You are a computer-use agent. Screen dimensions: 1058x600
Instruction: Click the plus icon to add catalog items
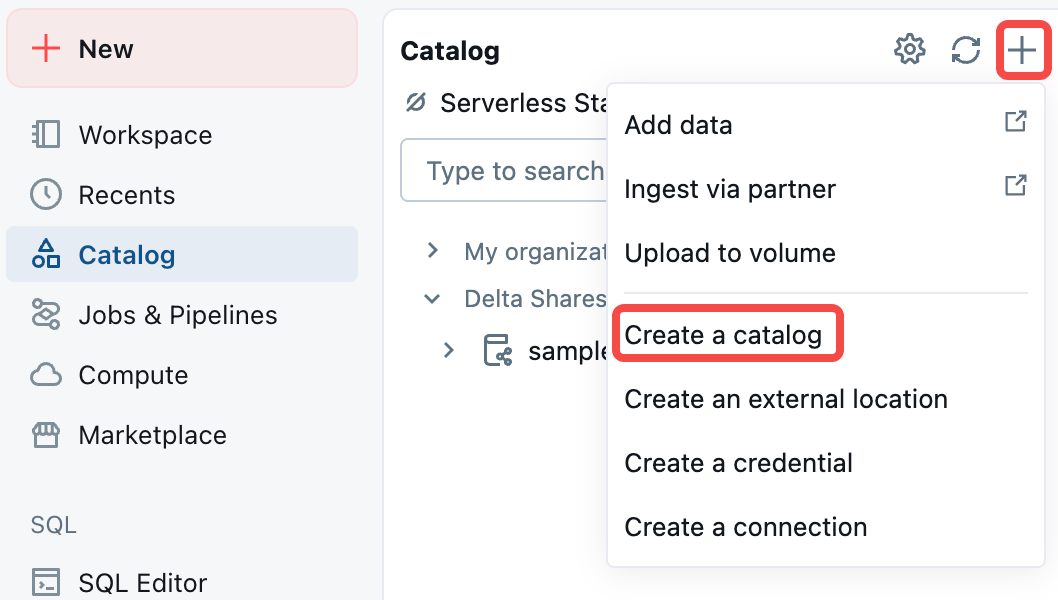[x=1022, y=49]
